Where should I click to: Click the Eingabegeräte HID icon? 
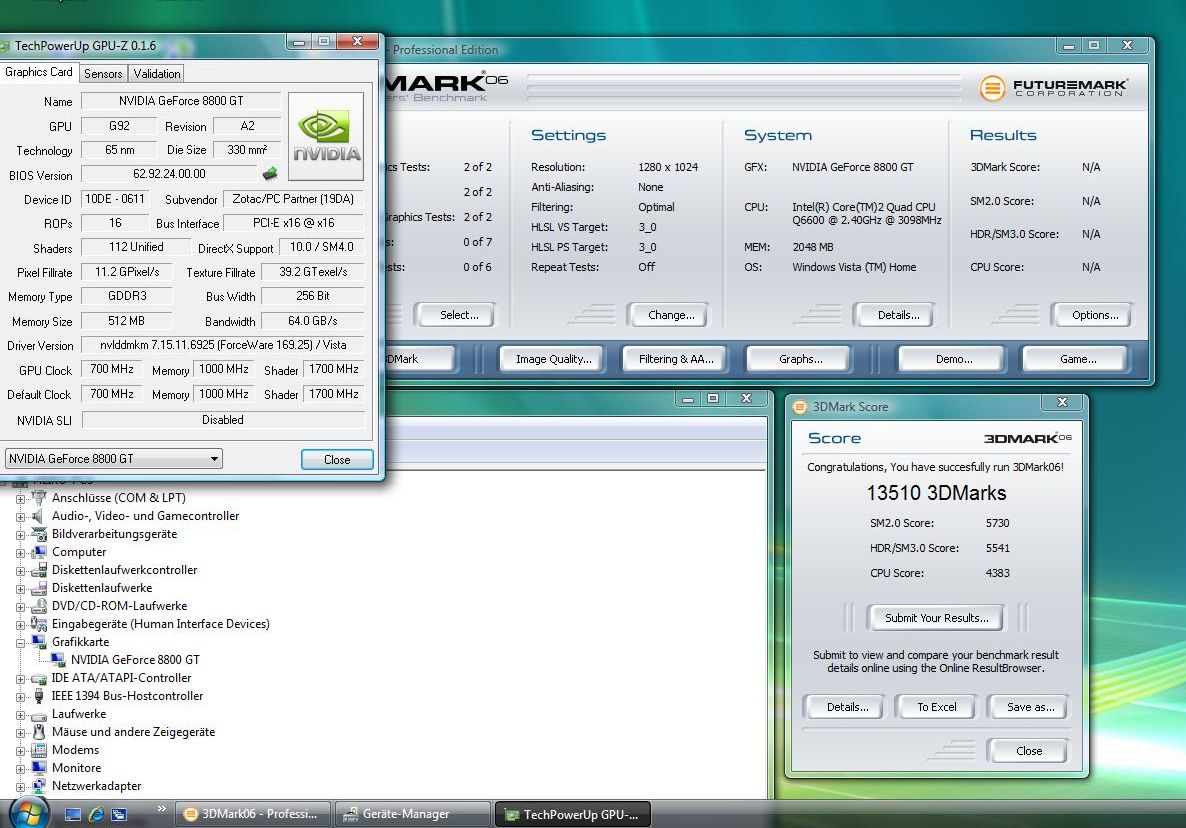coord(39,624)
